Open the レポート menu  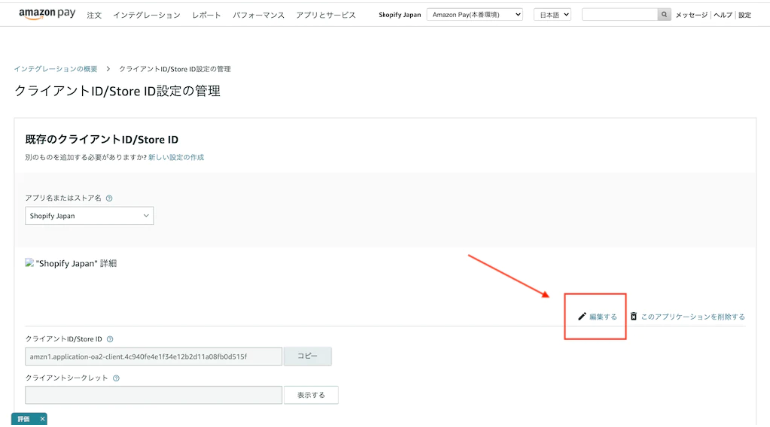click(x=206, y=15)
